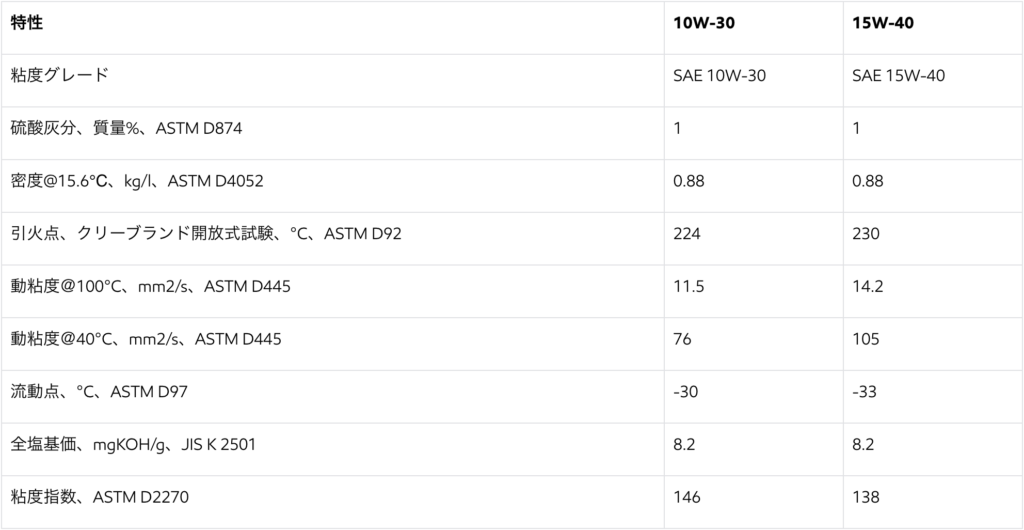The width and height of the screenshot is (1024, 530).
Task: Click the 105 viscosity value
Action: point(866,339)
